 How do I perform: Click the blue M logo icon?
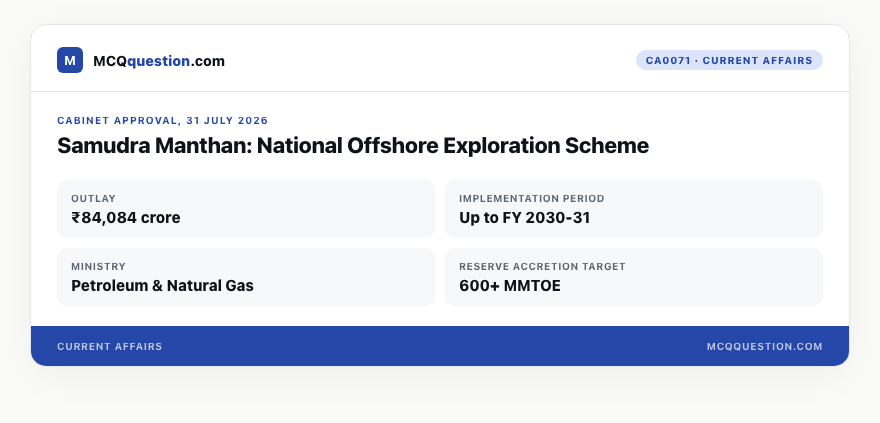(x=70, y=60)
